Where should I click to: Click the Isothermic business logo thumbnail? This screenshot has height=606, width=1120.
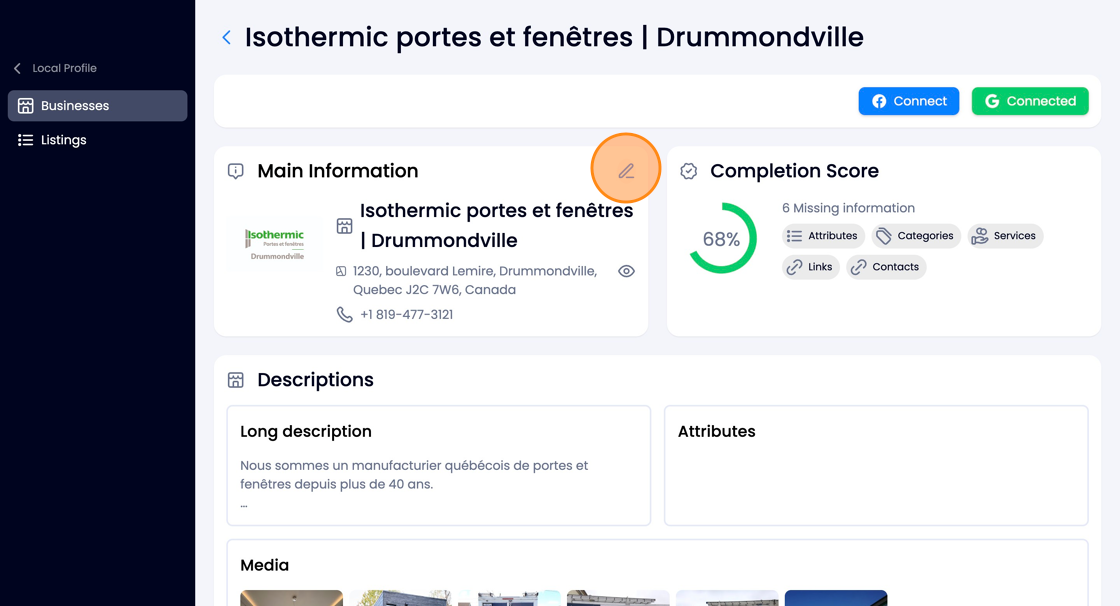click(x=275, y=244)
